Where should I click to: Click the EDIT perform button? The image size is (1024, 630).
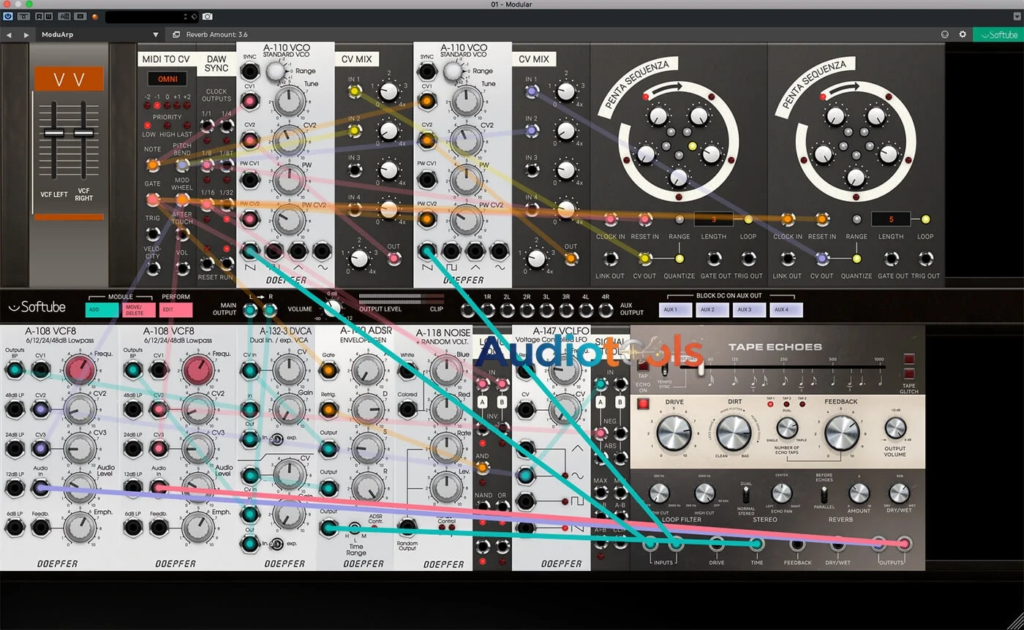176,309
